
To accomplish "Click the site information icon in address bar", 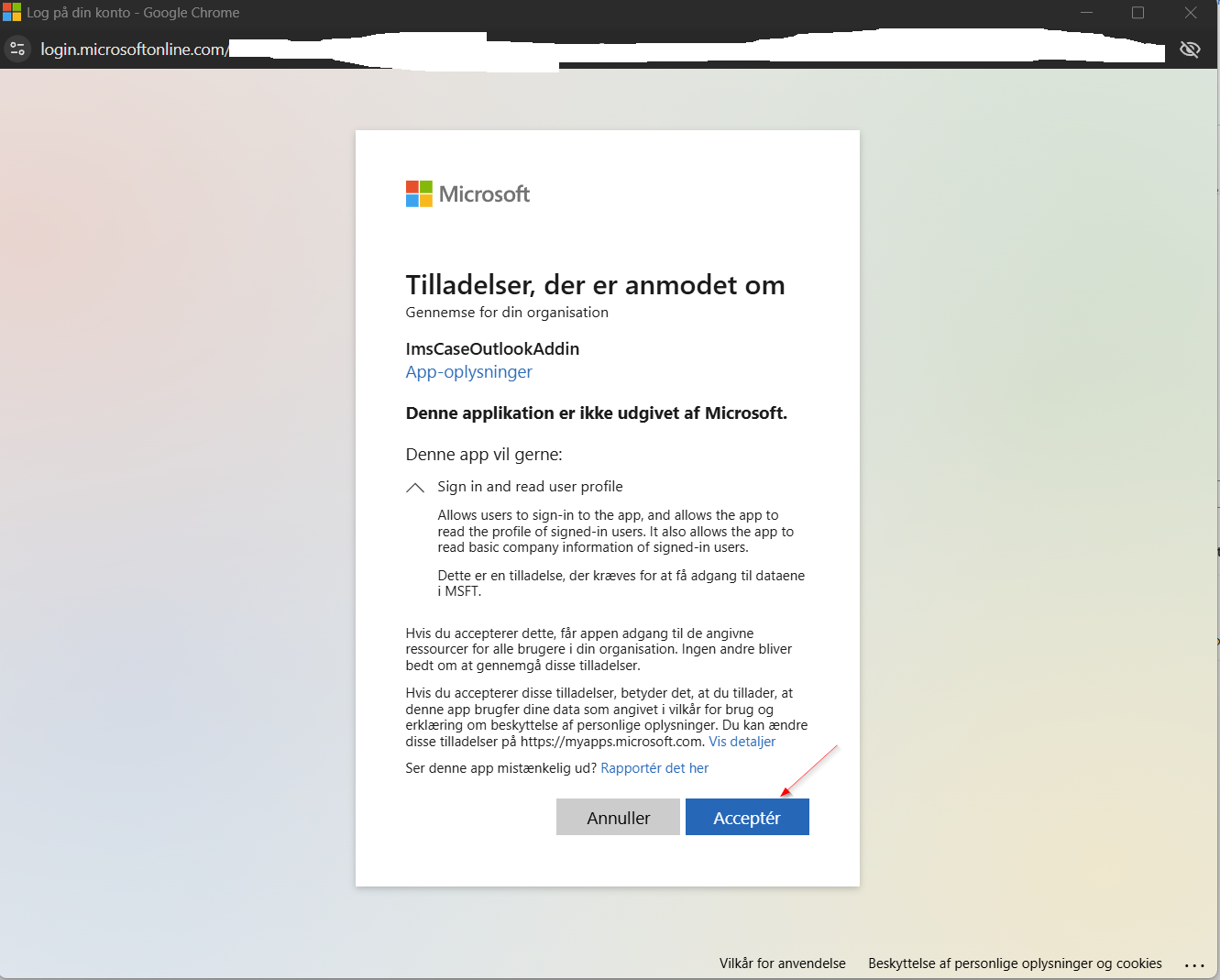I will (17, 50).
